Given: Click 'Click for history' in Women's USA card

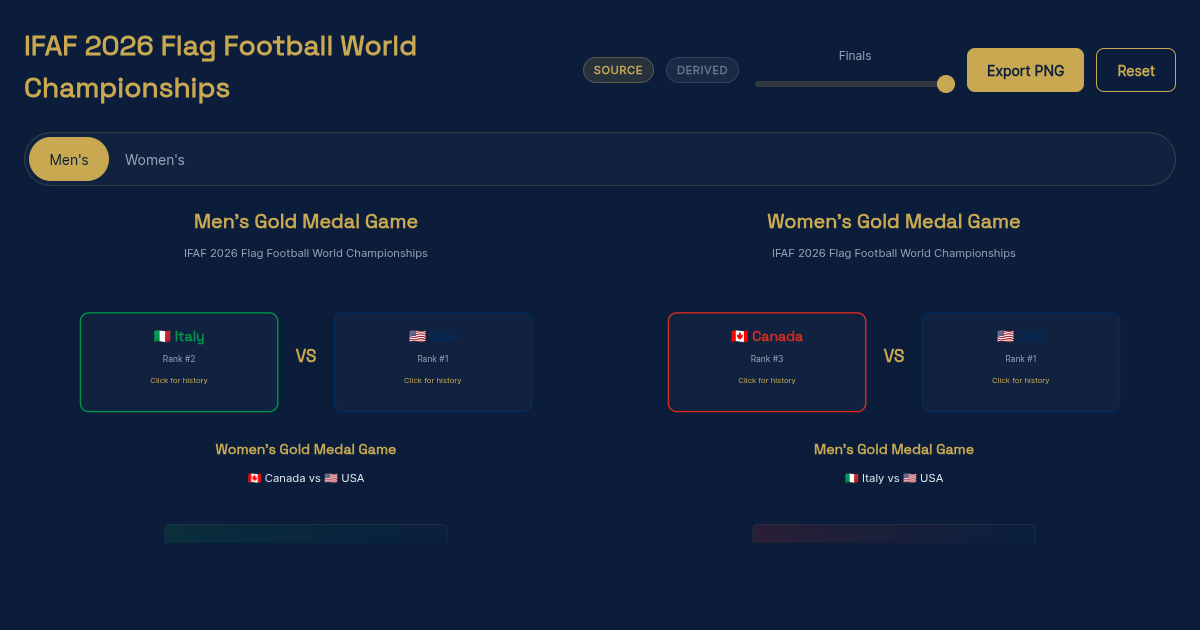Looking at the screenshot, I should [1021, 380].
